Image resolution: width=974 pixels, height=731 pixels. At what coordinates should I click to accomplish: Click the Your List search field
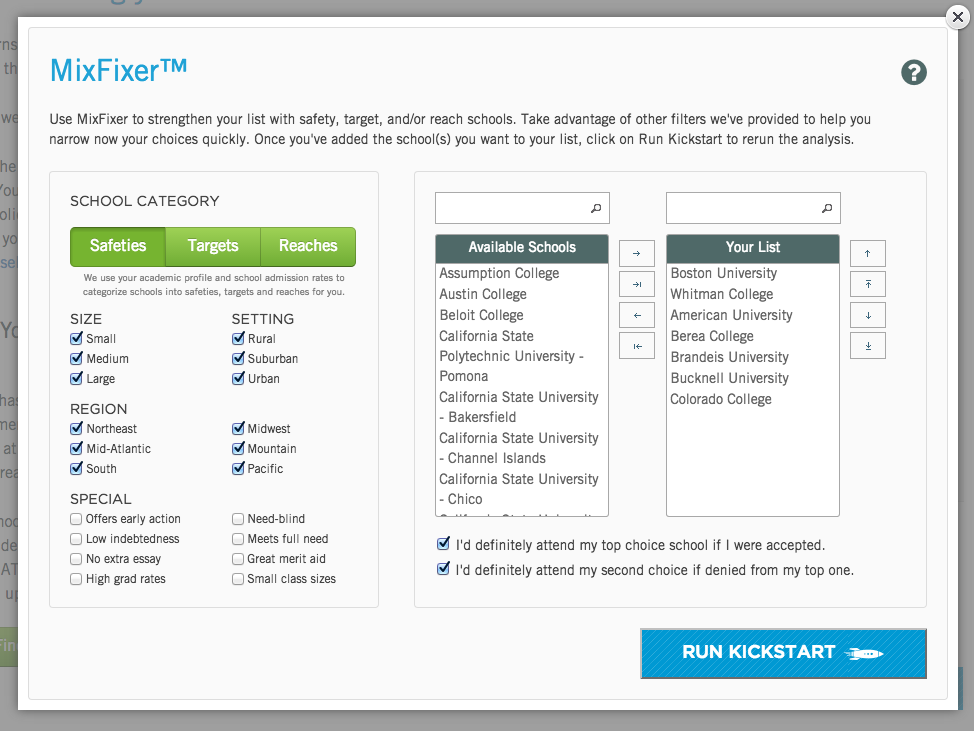coord(753,208)
